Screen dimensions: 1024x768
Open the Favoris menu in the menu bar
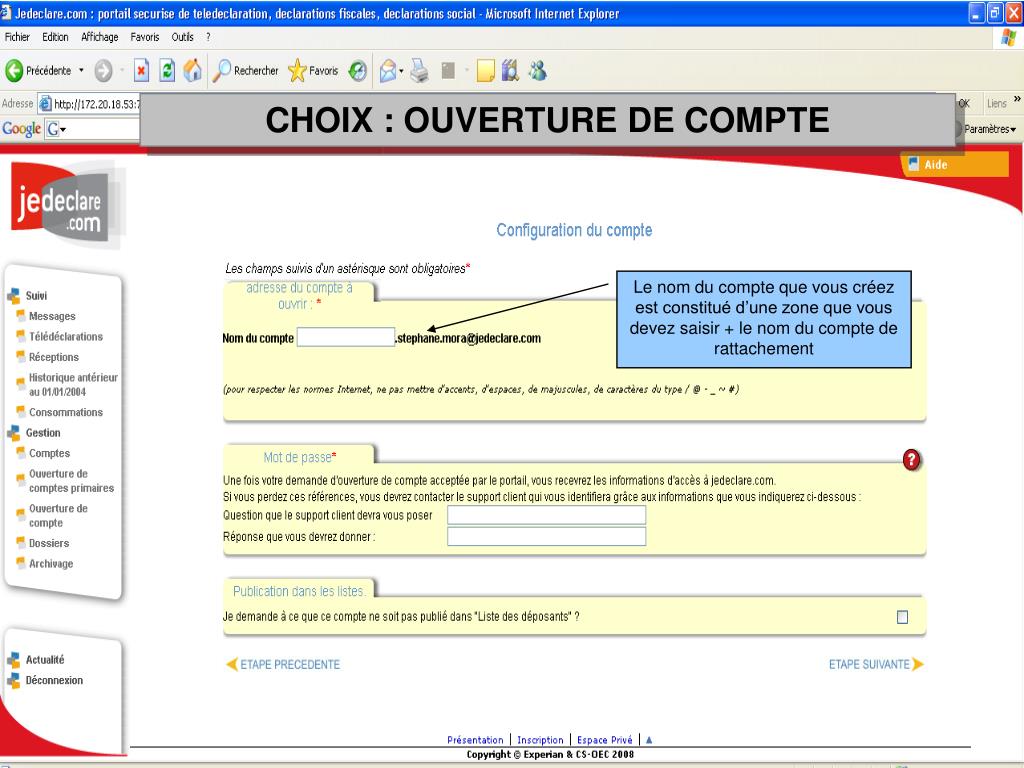pyautogui.click(x=145, y=37)
